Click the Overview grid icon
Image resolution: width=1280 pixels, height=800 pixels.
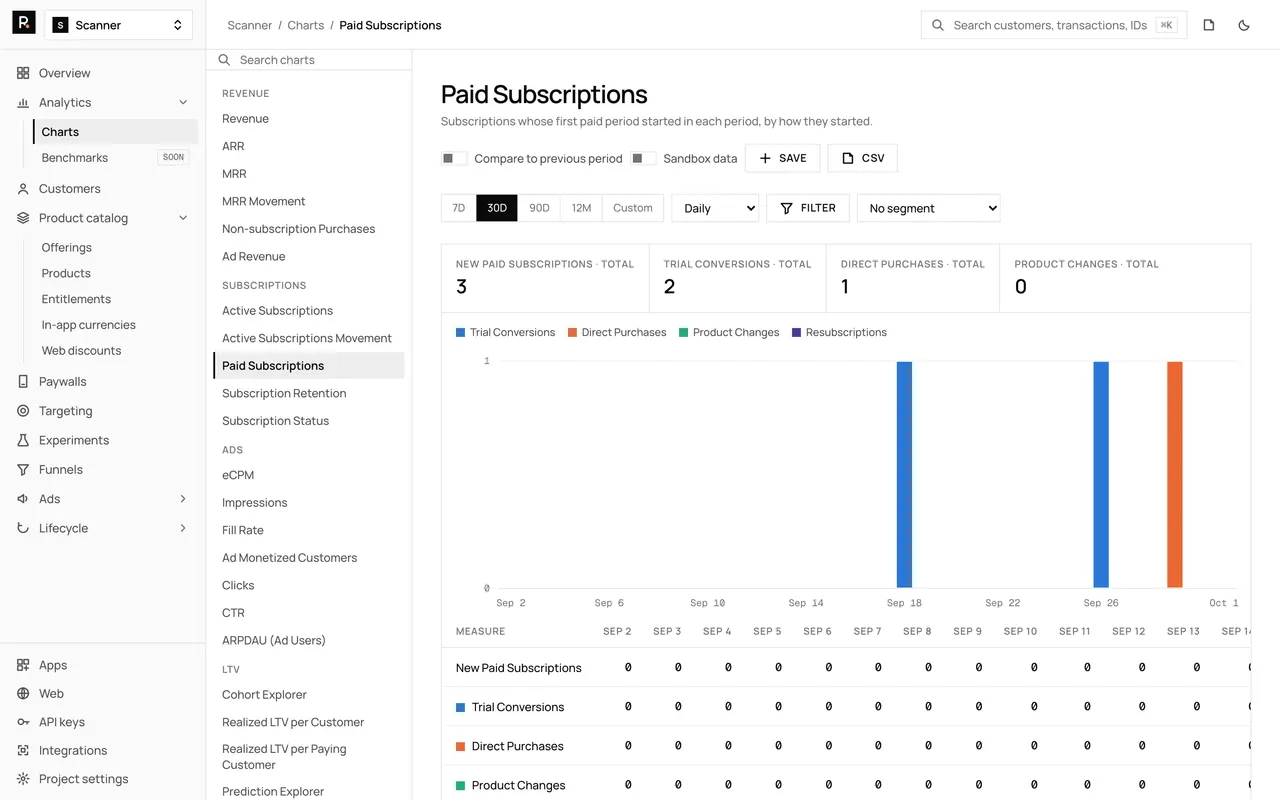pyautogui.click(x=23, y=73)
